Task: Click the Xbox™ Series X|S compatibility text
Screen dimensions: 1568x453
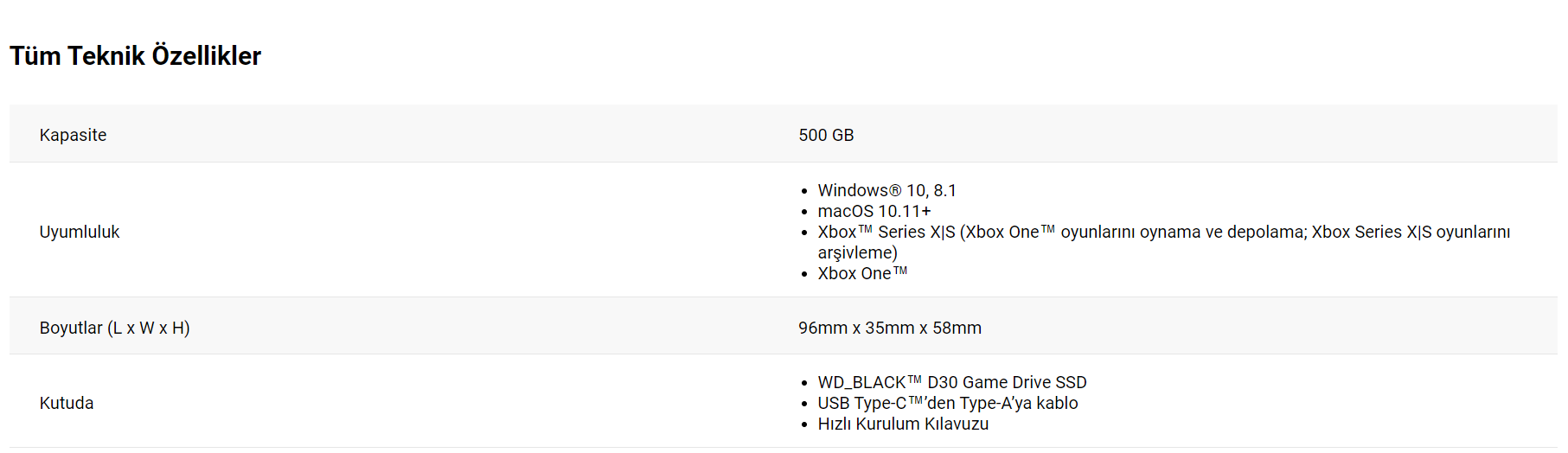Action: [1164, 242]
